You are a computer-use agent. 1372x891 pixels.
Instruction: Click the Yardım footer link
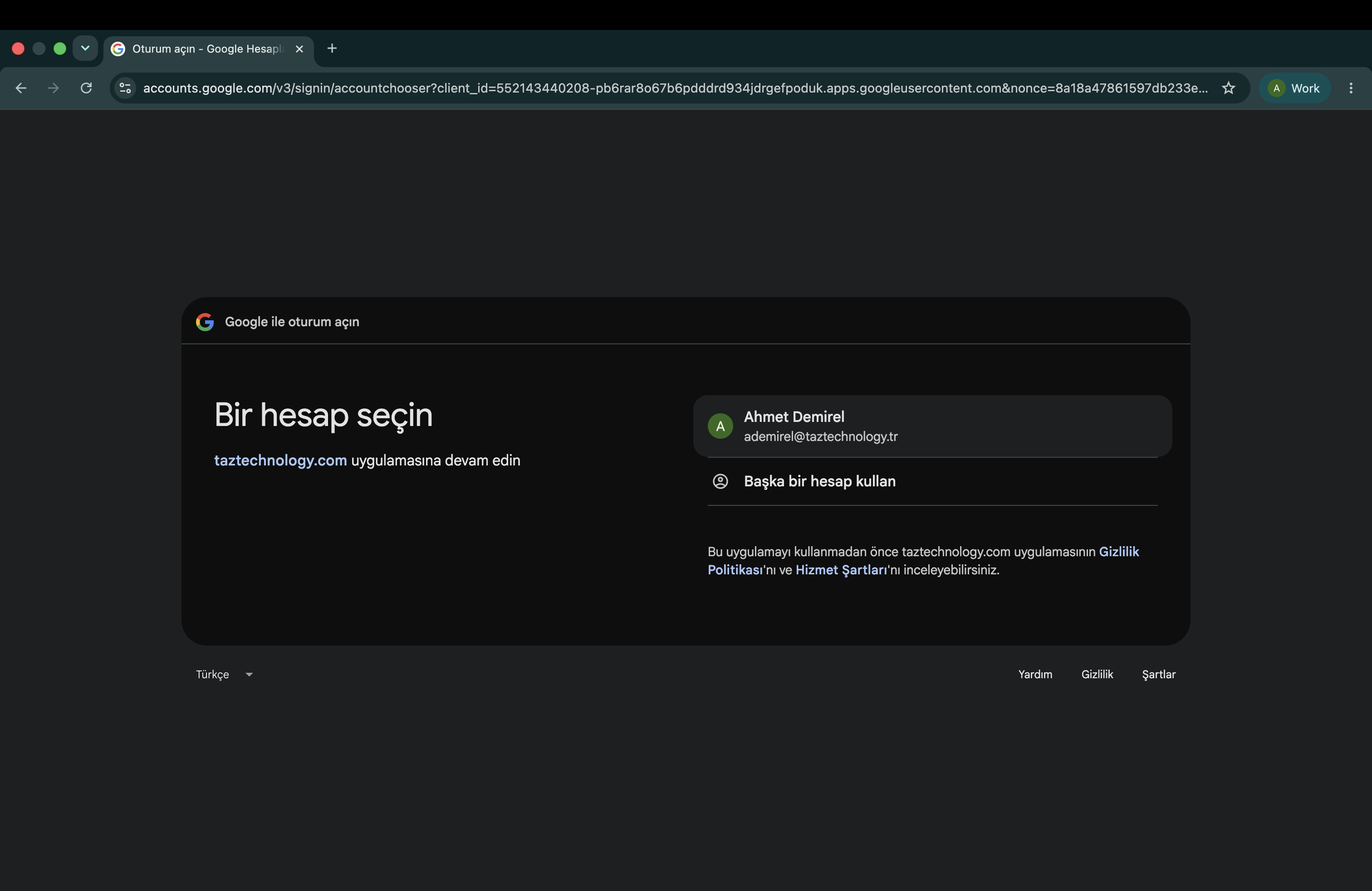pyautogui.click(x=1035, y=674)
